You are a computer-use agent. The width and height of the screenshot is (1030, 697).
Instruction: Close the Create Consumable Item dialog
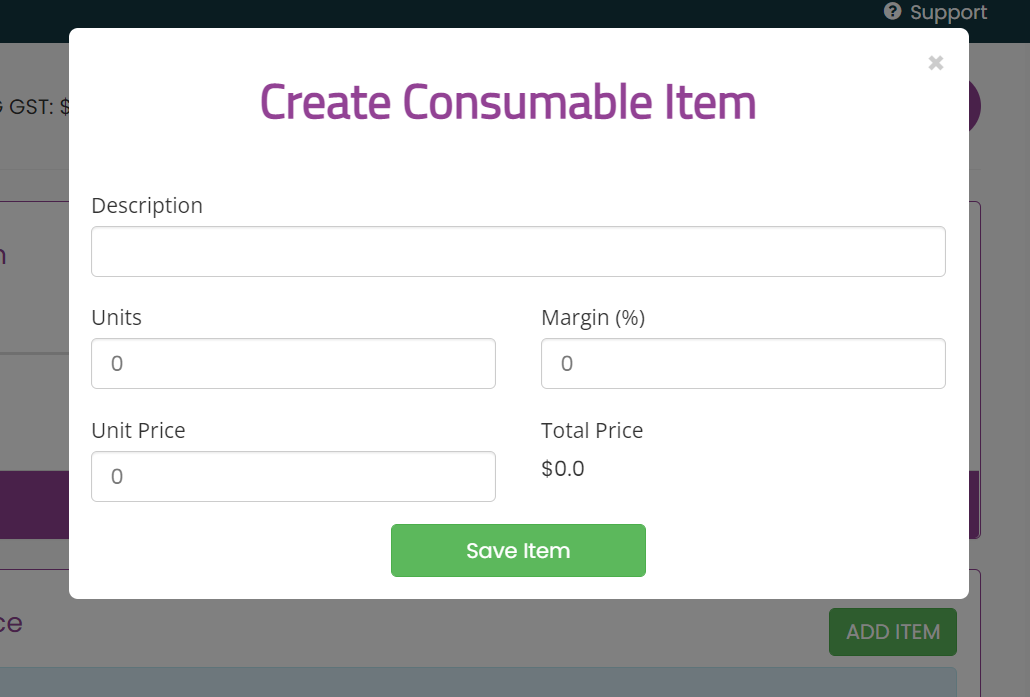coord(935,63)
